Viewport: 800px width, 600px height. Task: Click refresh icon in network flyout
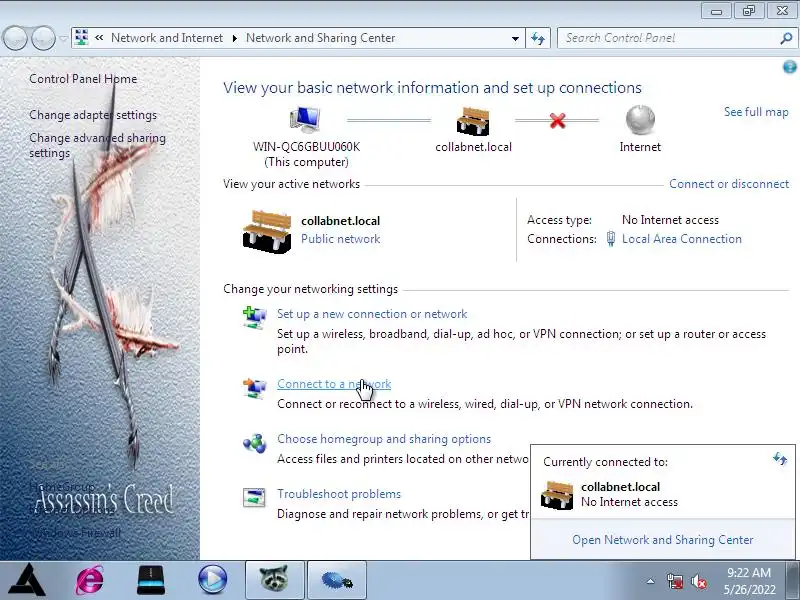pos(780,458)
